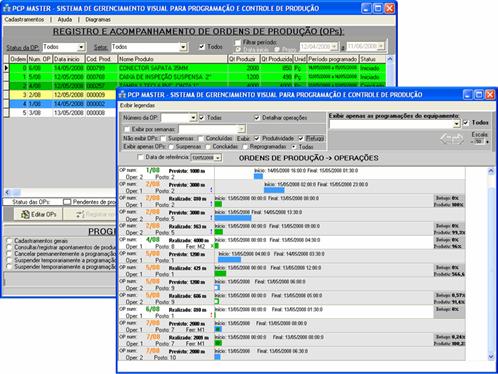Open the Cadastramentos menu
Image resolution: width=498 pixels, height=374 pixels.
point(24,20)
